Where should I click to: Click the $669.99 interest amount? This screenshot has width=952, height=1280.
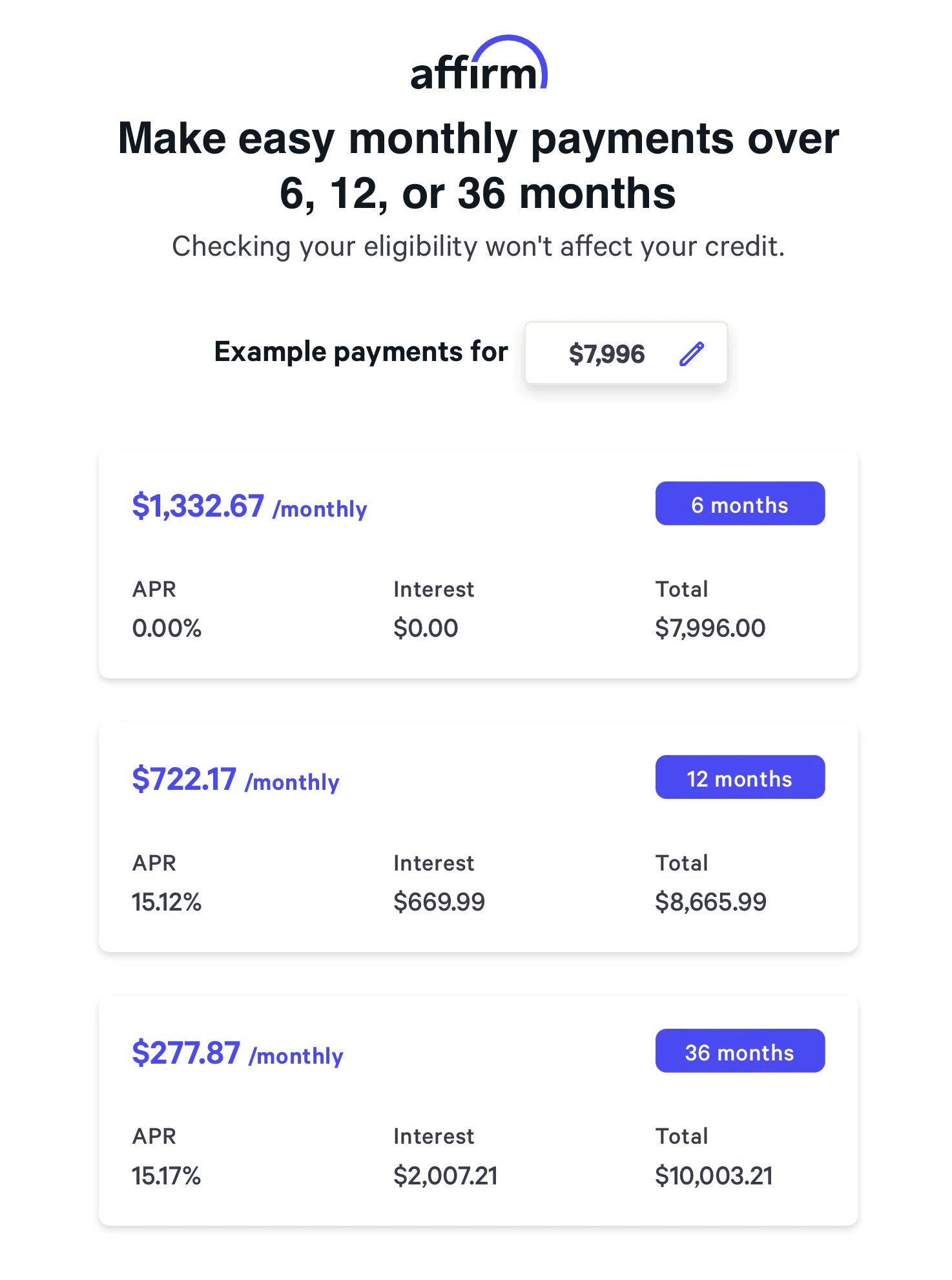pyautogui.click(x=439, y=902)
